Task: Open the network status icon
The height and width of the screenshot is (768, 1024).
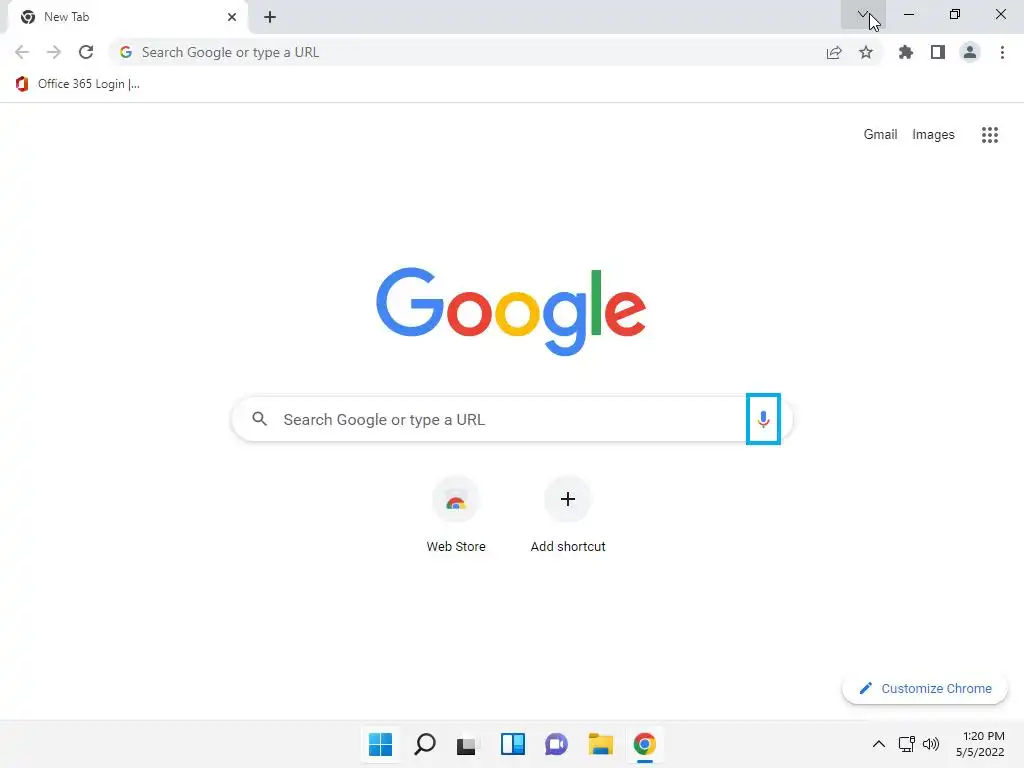Action: pyautogui.click(x=906, y=744)
